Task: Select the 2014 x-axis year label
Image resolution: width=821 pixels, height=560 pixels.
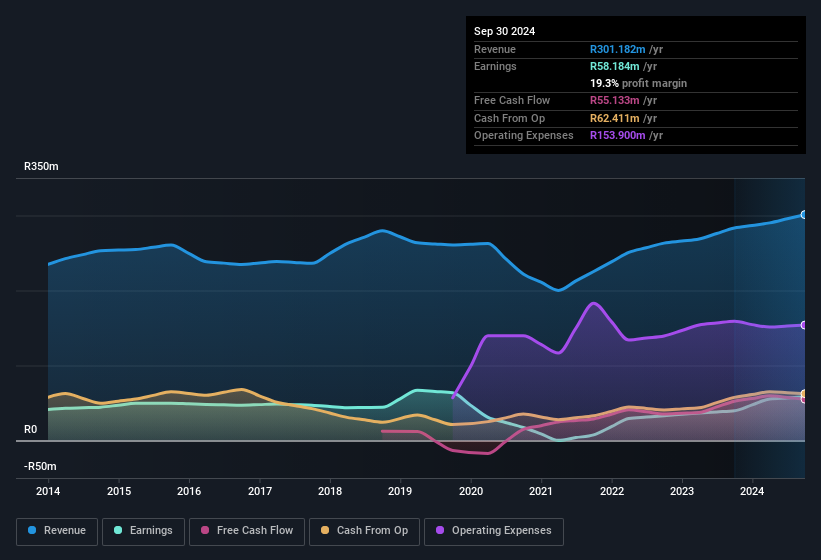Action: coord(48,491)
